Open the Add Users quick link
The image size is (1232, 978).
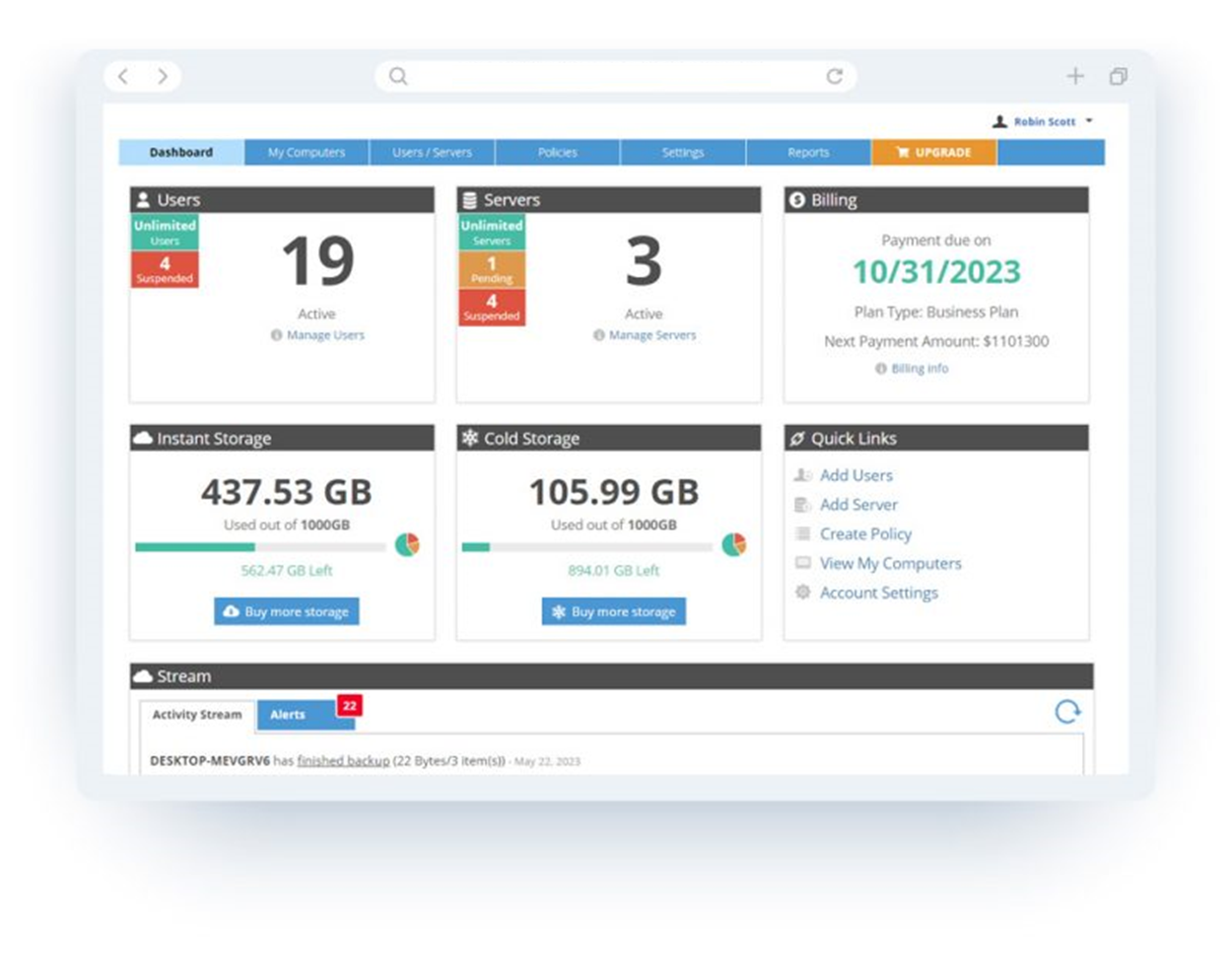click(856, 475)
